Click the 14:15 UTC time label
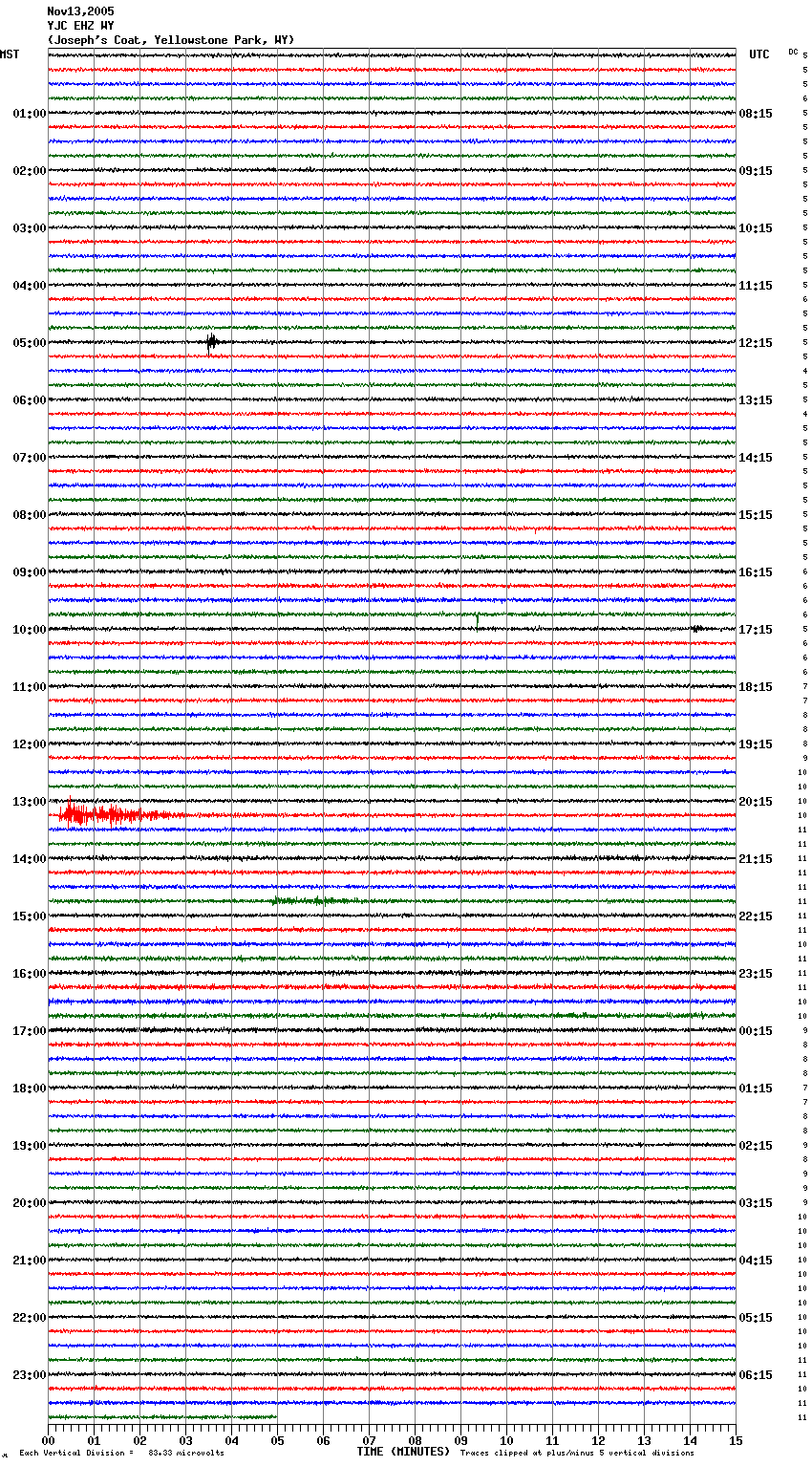Screen dimensions: 812x1466 coord(756,458)
